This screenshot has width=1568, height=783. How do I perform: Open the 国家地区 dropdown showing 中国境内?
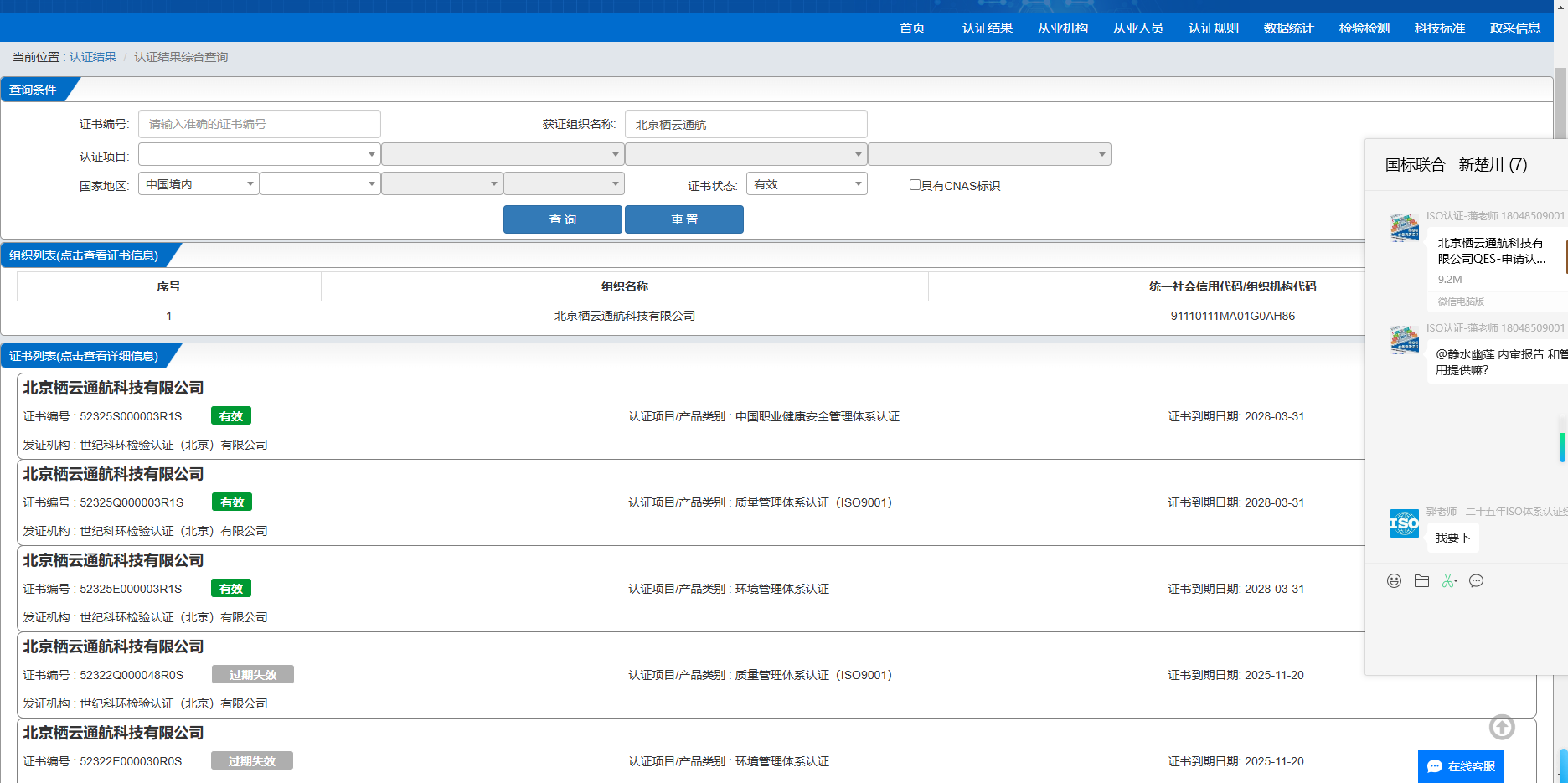(x=199, y=184)
